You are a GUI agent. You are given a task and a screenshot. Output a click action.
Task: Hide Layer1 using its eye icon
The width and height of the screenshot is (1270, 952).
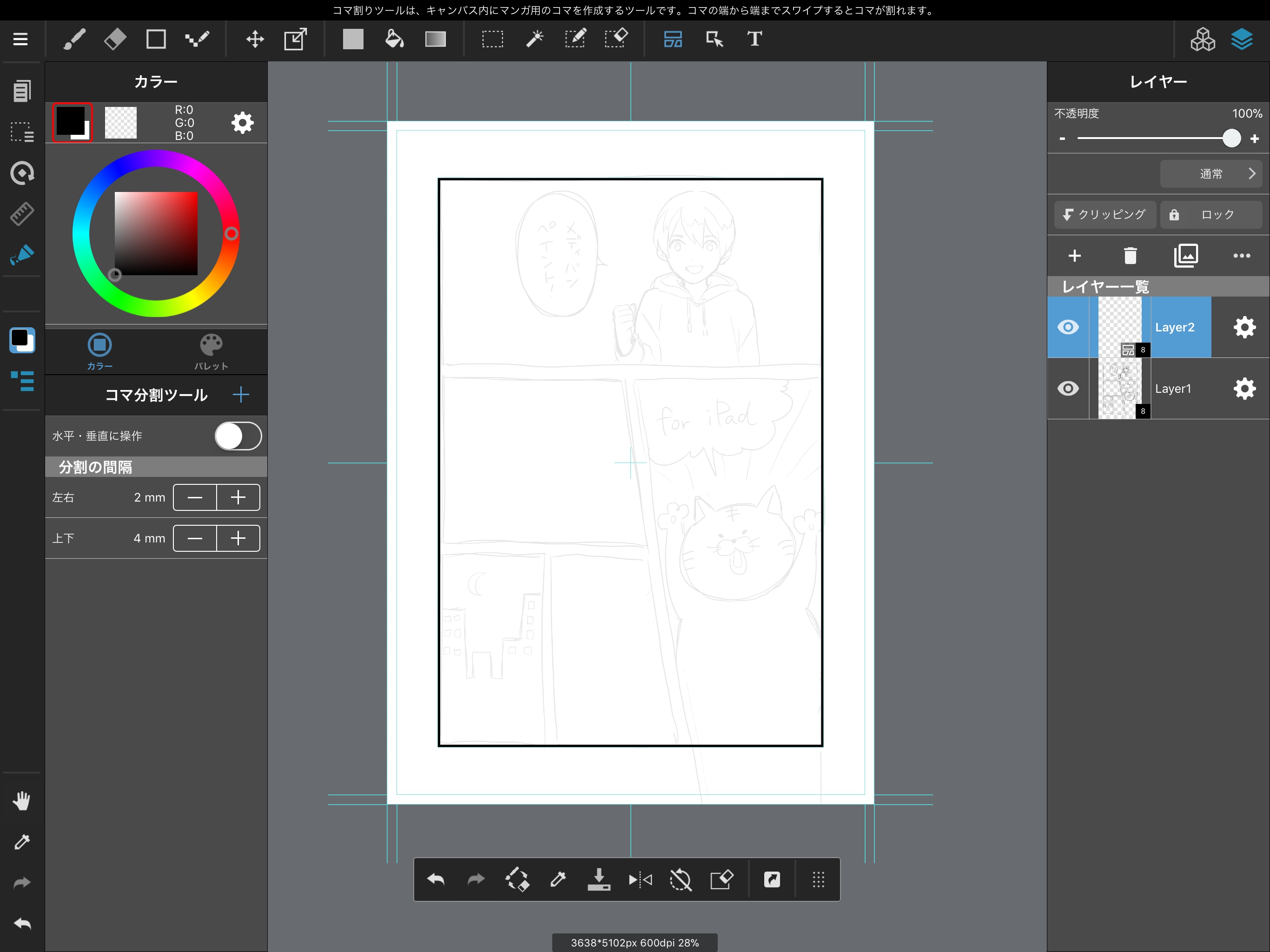point(1067,389)
